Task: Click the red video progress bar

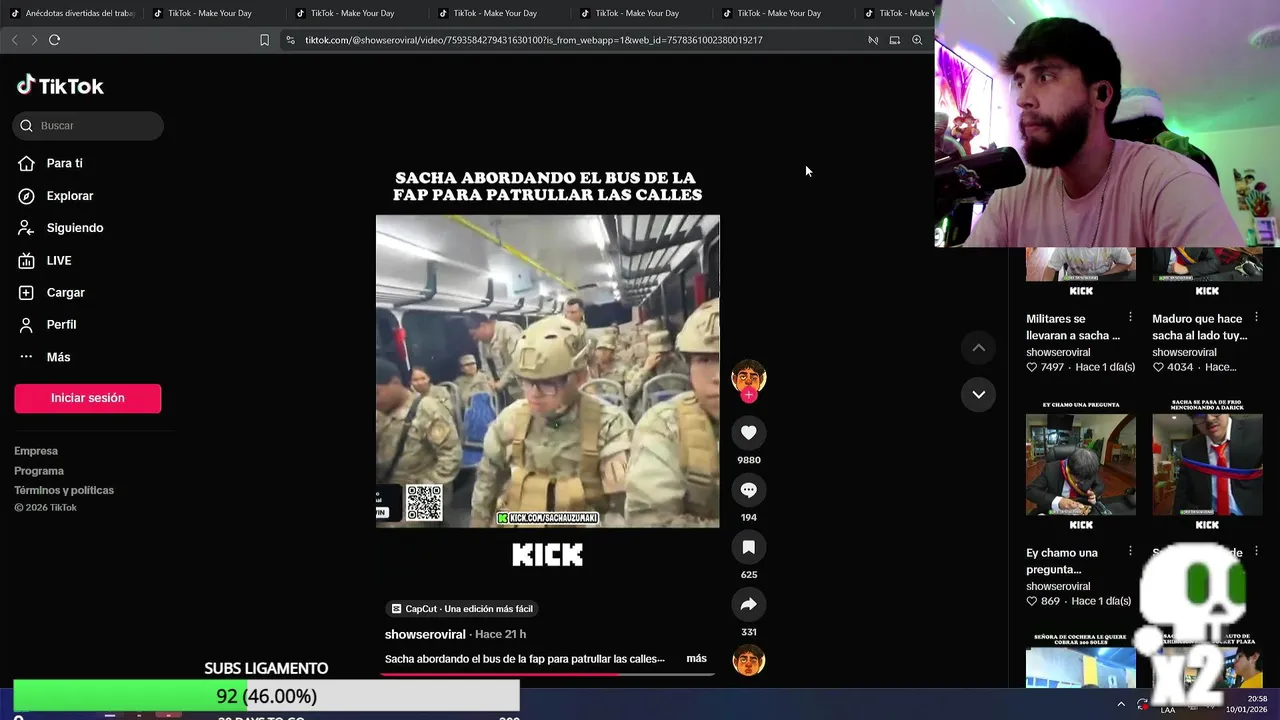Action: (x=548, y=674)
